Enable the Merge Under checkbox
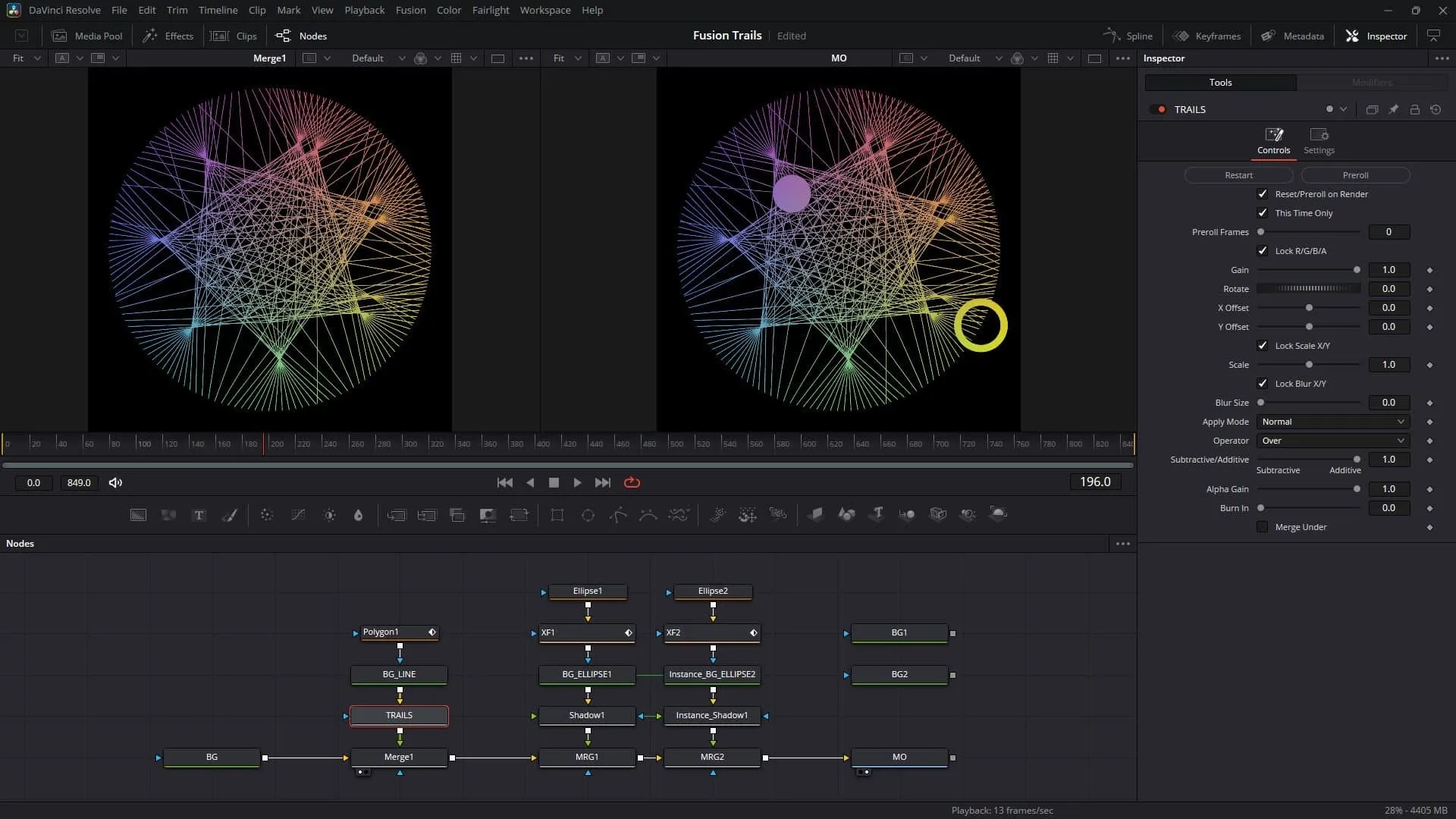The height and width of the screenshot is (819, 1456). click(1262, 527)
